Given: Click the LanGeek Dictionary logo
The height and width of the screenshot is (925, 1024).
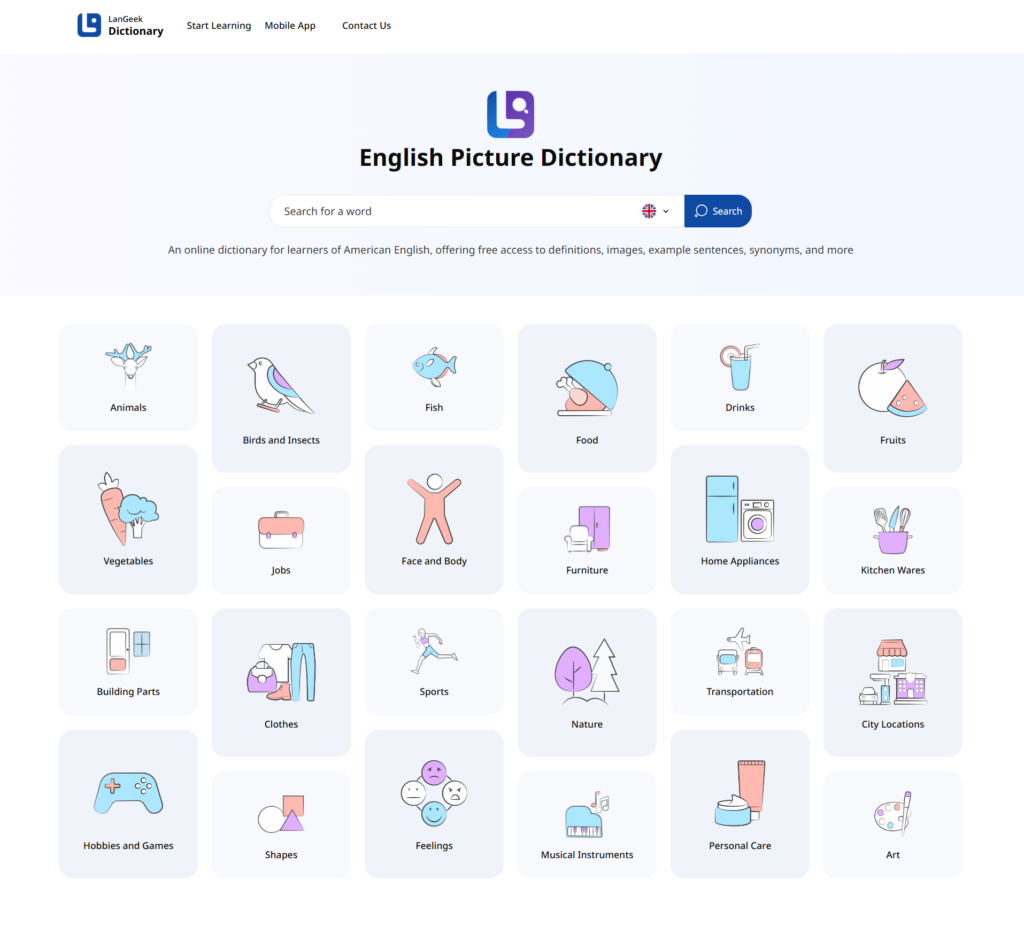Looking at the screenshot, I should coord(119,26).
